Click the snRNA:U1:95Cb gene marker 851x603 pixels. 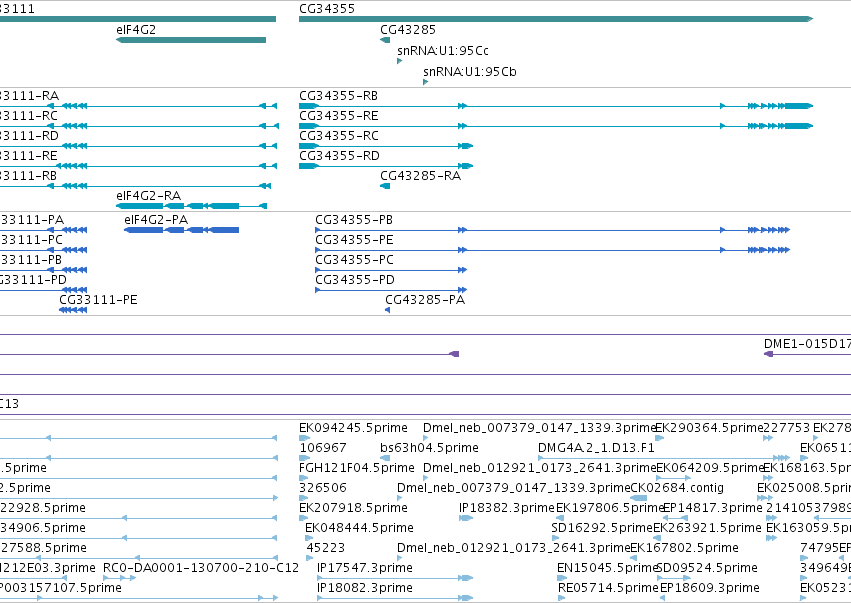pos(426,82)
